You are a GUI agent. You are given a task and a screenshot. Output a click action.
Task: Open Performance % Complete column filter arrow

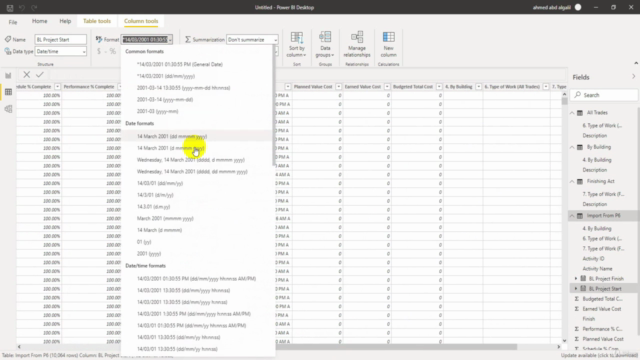click(120, 87)
